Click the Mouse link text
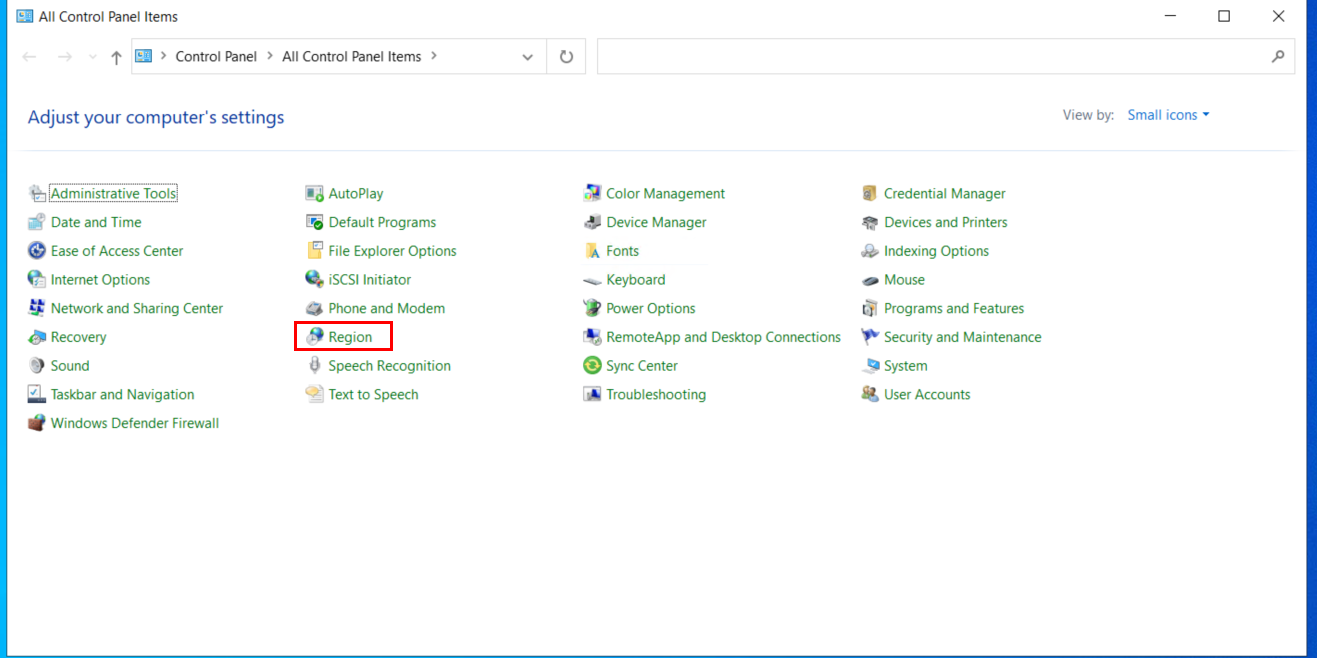 [904, 280]
